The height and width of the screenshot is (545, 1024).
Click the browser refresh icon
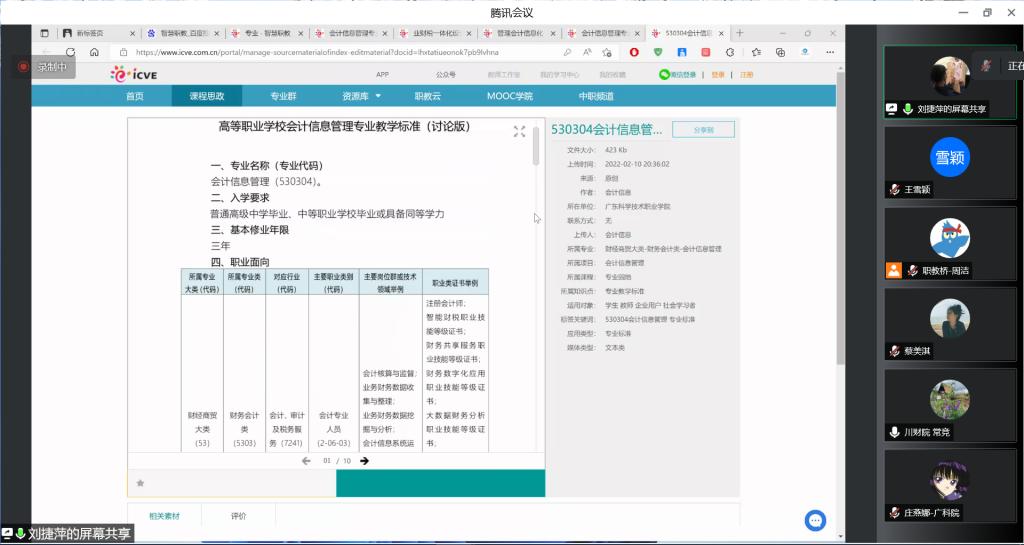(70, 52)
